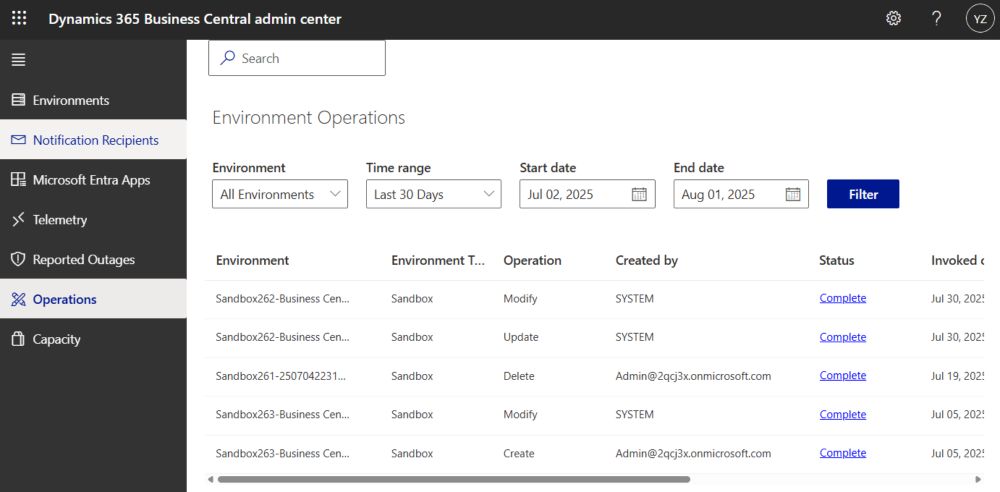Open the End date calendar picker

pyautogui.click(x=793, y=194)
